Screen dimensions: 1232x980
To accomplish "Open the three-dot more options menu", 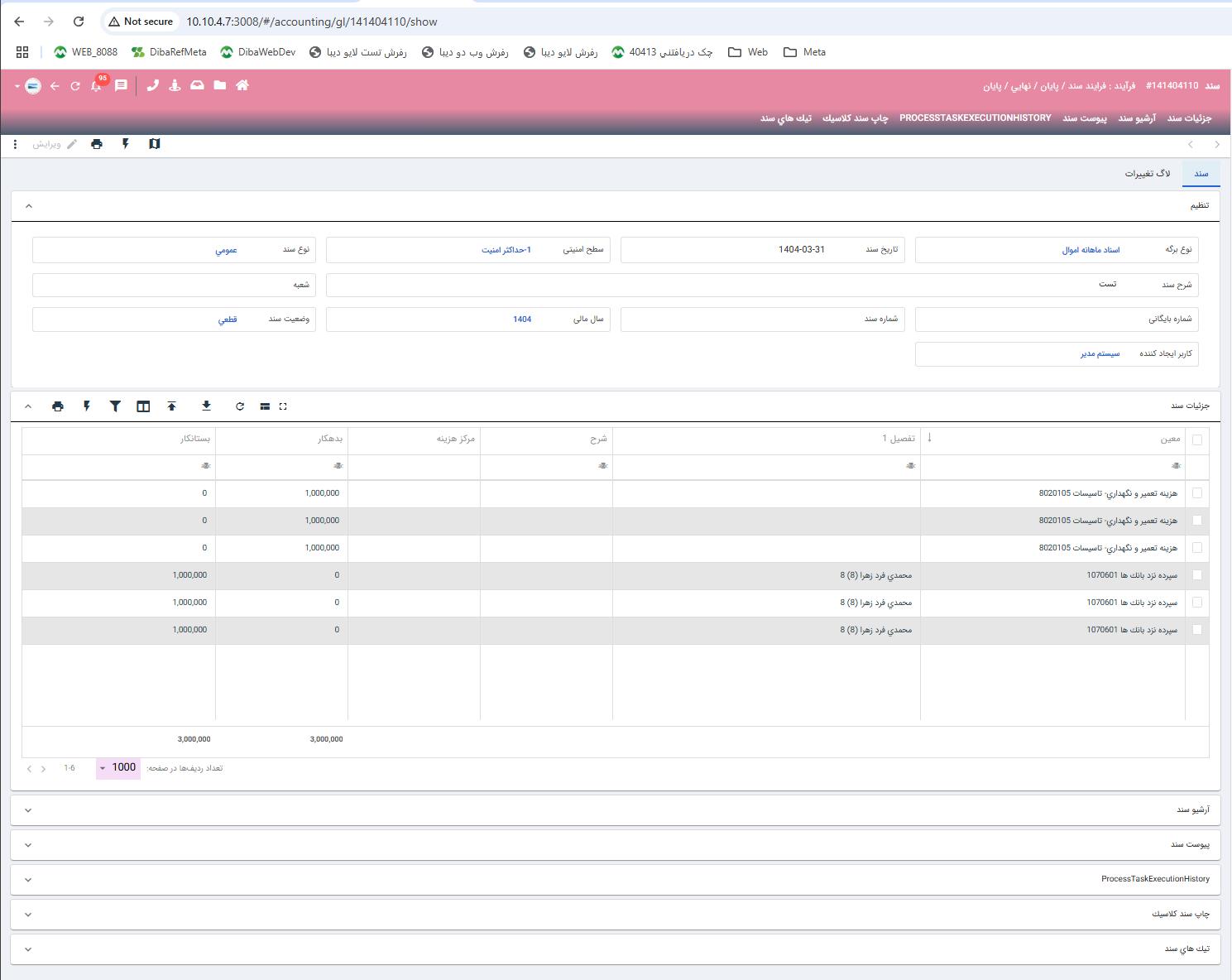I will pos(16,144).
